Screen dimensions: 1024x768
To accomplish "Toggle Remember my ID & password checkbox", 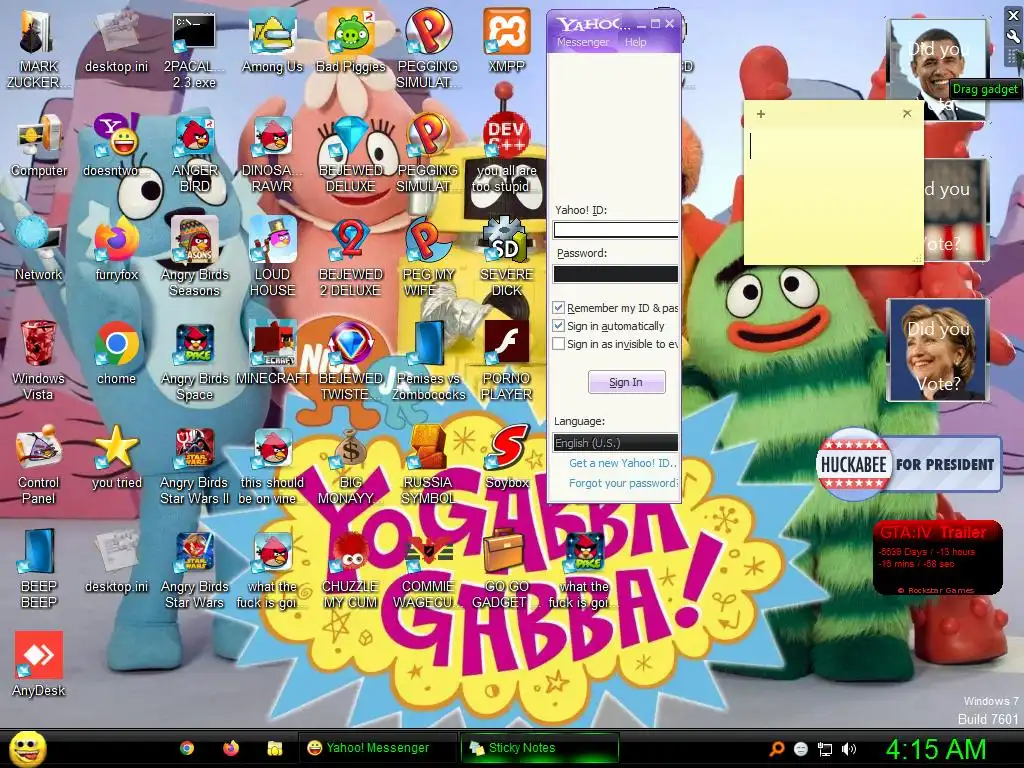I will 558,308.
